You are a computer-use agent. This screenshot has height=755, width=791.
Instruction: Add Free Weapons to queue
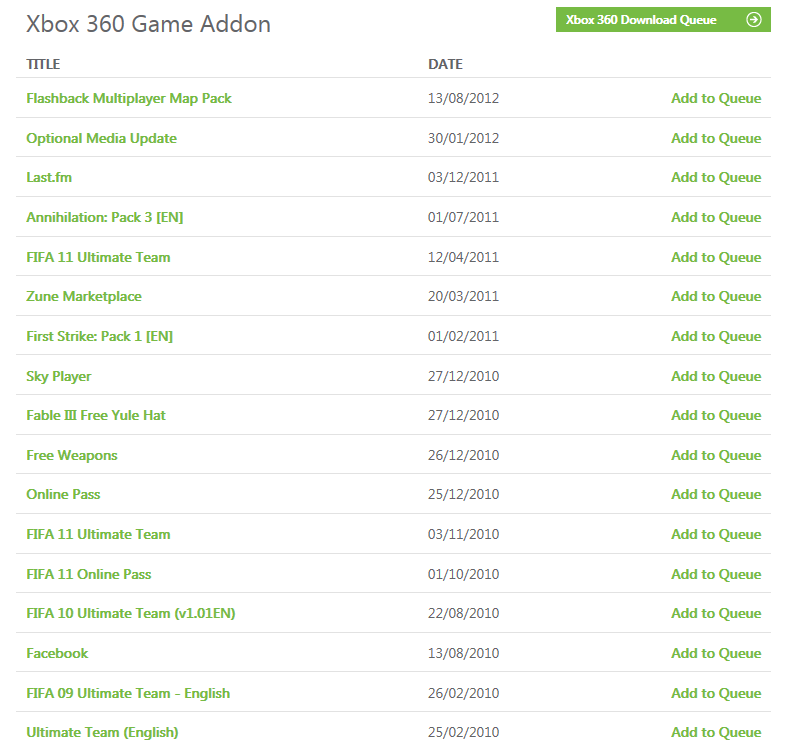716,455
